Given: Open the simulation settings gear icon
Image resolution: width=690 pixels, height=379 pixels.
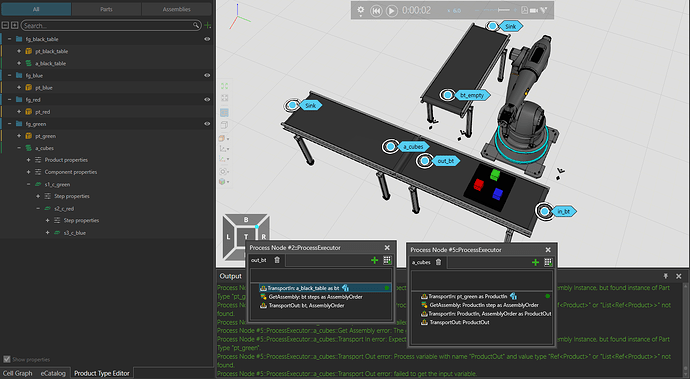Looking at the screenshot, I should 360,10.
